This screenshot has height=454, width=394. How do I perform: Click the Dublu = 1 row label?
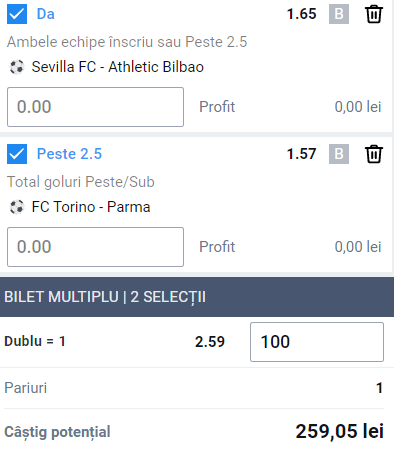(35, 341)
